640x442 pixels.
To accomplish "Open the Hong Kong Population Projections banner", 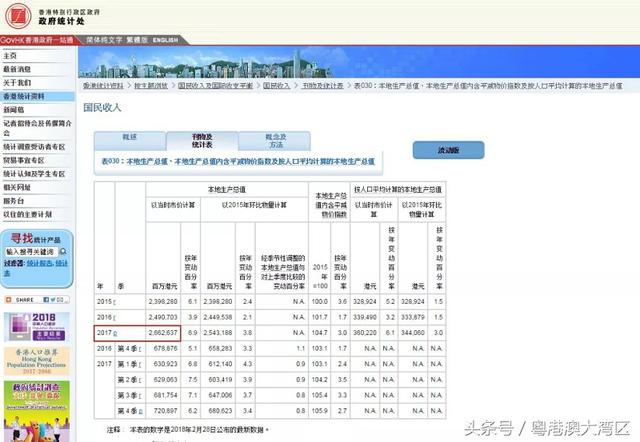I will point(36,362).
